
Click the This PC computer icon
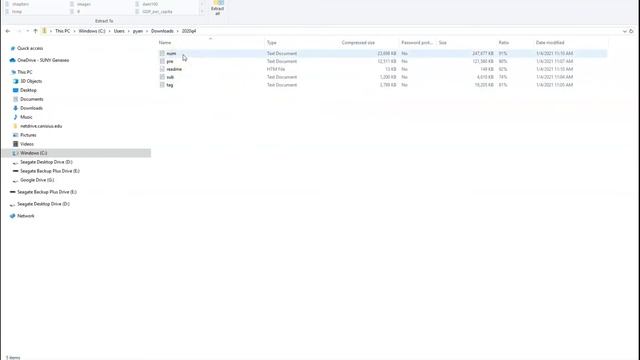(x=13, y=72)
